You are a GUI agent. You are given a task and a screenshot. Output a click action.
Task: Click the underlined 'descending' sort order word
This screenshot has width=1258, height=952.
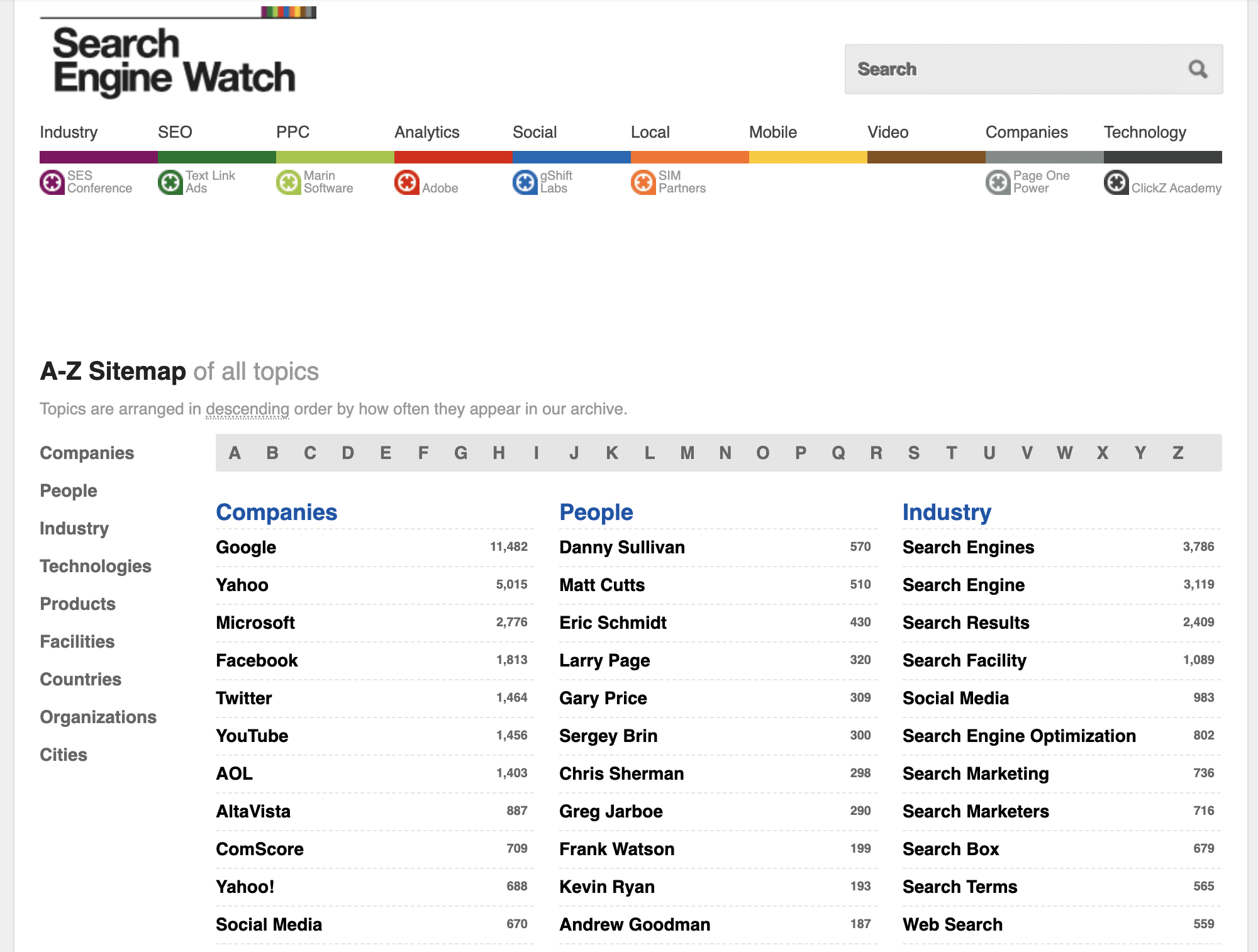click(x=247, y=409)
